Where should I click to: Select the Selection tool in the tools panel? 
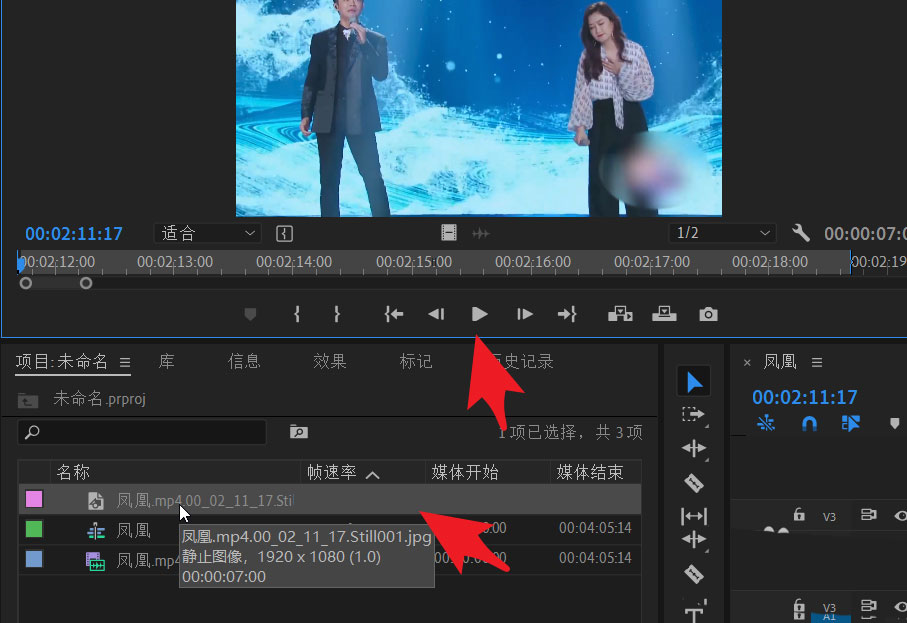(693, 380)
